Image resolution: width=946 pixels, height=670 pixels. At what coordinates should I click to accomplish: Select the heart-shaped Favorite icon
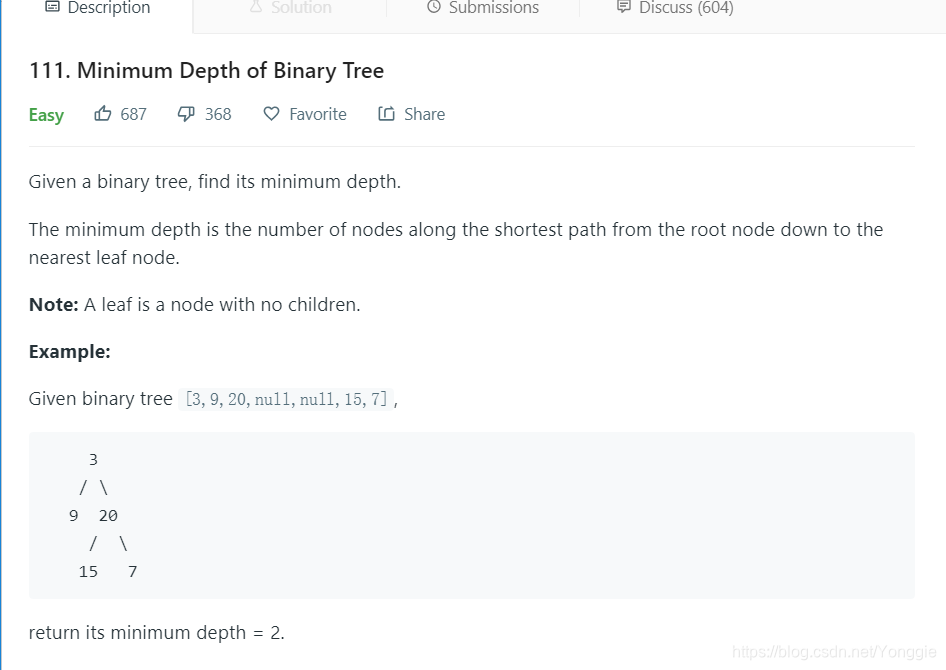point(271,113)
